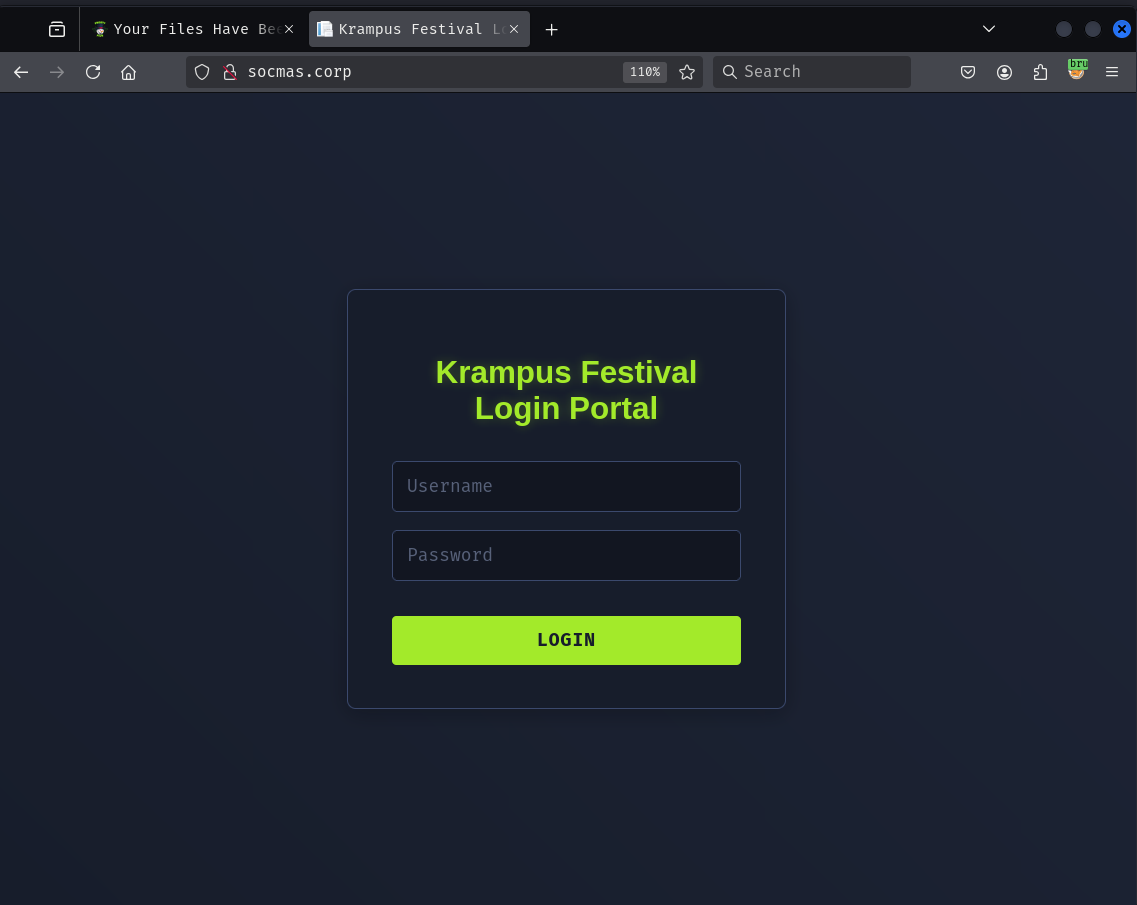Open the tracking protection shield icon
Viewport: 1137px width, 905px height.
click(202, 72)
